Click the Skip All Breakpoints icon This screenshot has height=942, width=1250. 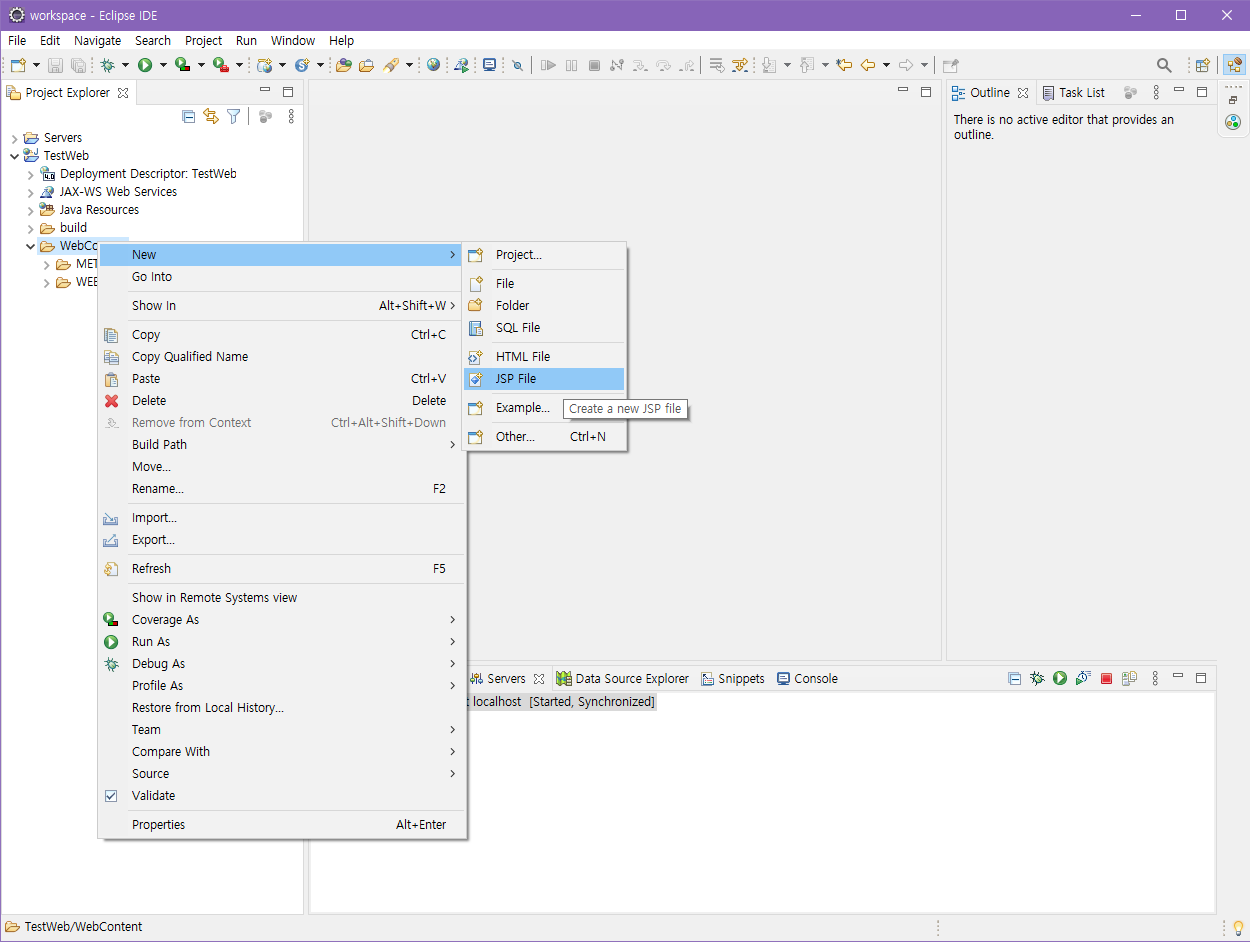coord(517,65)
